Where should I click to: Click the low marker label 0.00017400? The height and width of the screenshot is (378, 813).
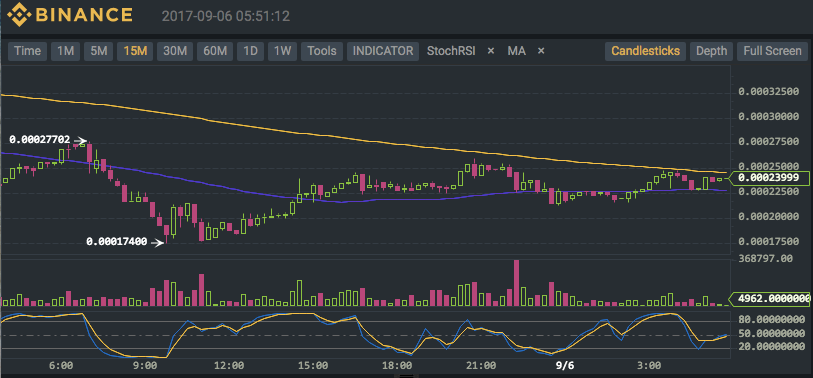coord(117,242)
